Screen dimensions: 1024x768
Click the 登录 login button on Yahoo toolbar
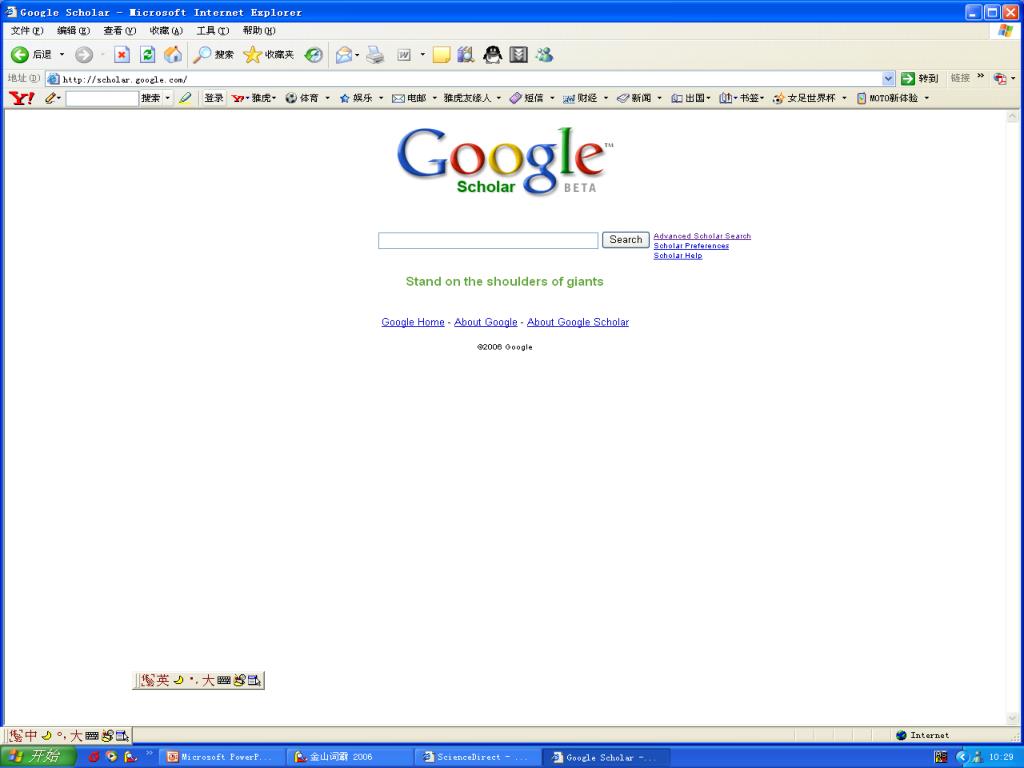(214, 98)
